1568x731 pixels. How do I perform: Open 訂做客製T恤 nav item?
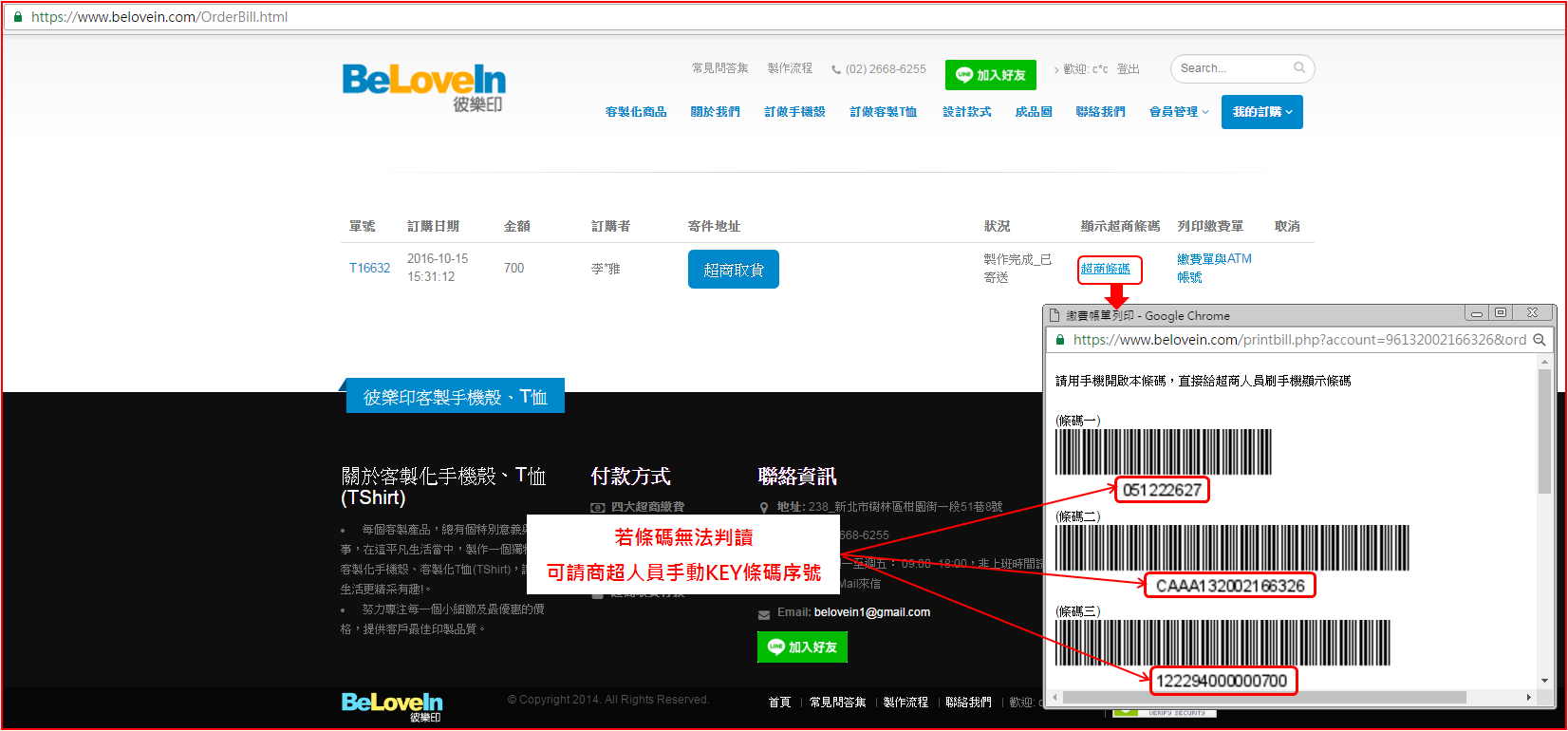point(884,112)
